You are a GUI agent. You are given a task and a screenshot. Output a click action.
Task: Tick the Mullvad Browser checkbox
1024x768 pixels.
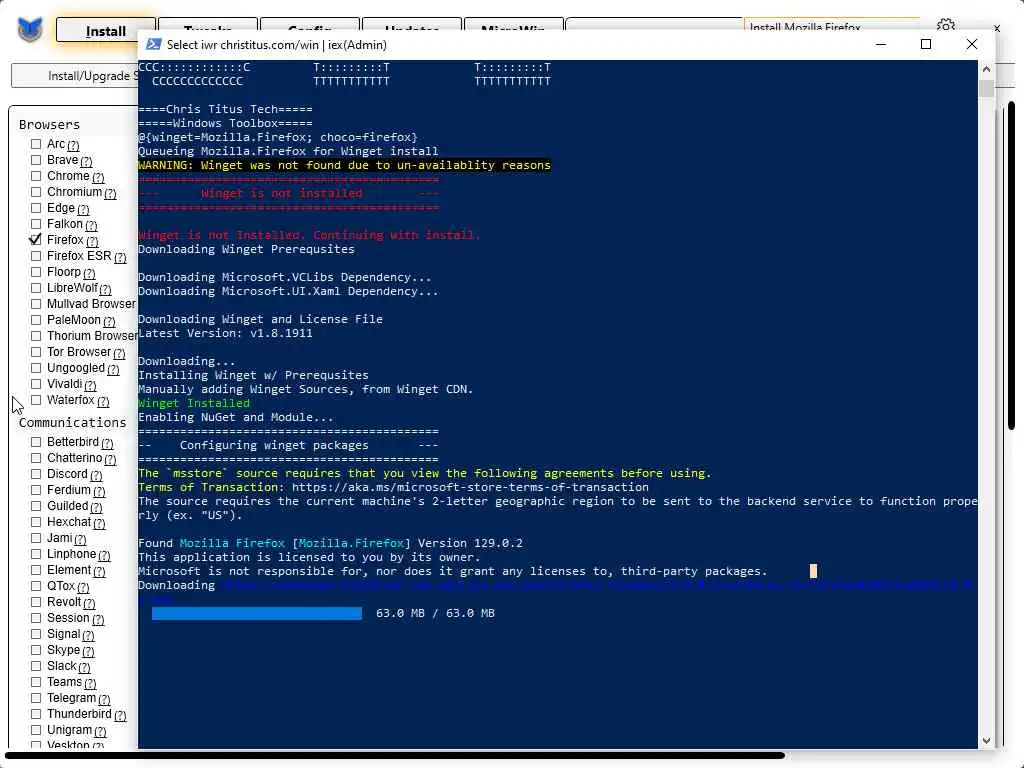[36, 304]
